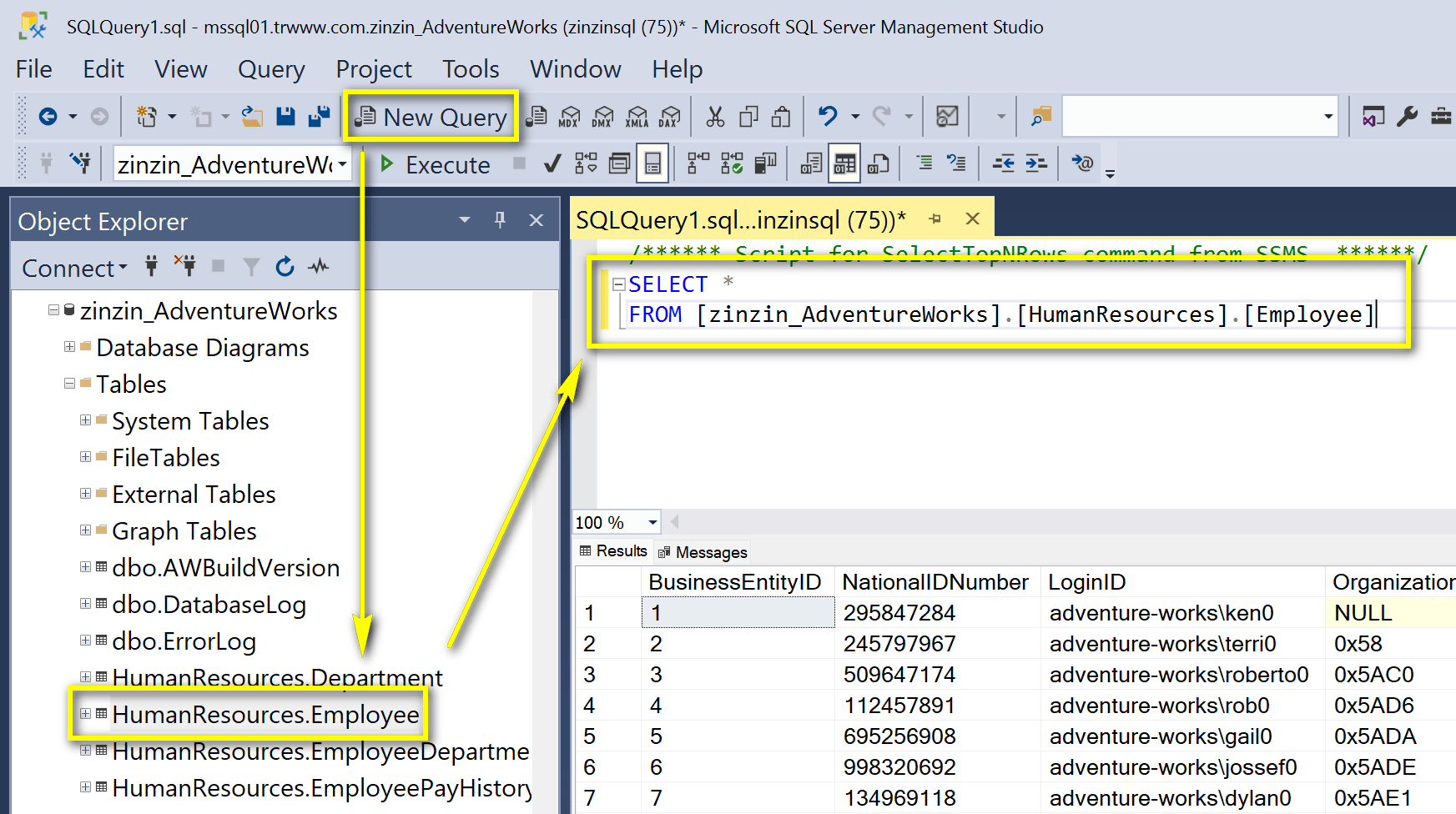Screen dimensions: 1456x814
Task: Toggle auto-hide pin on Object Explorer
Action: coord(500,220)
